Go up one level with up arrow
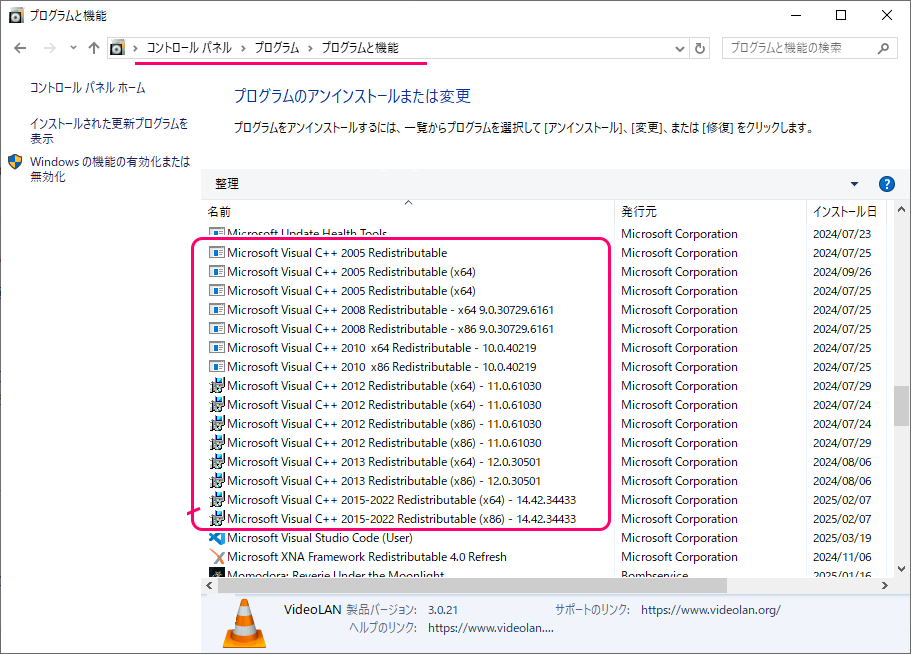The width and height of the screenshot is (911, 654). tap(94, 48)
